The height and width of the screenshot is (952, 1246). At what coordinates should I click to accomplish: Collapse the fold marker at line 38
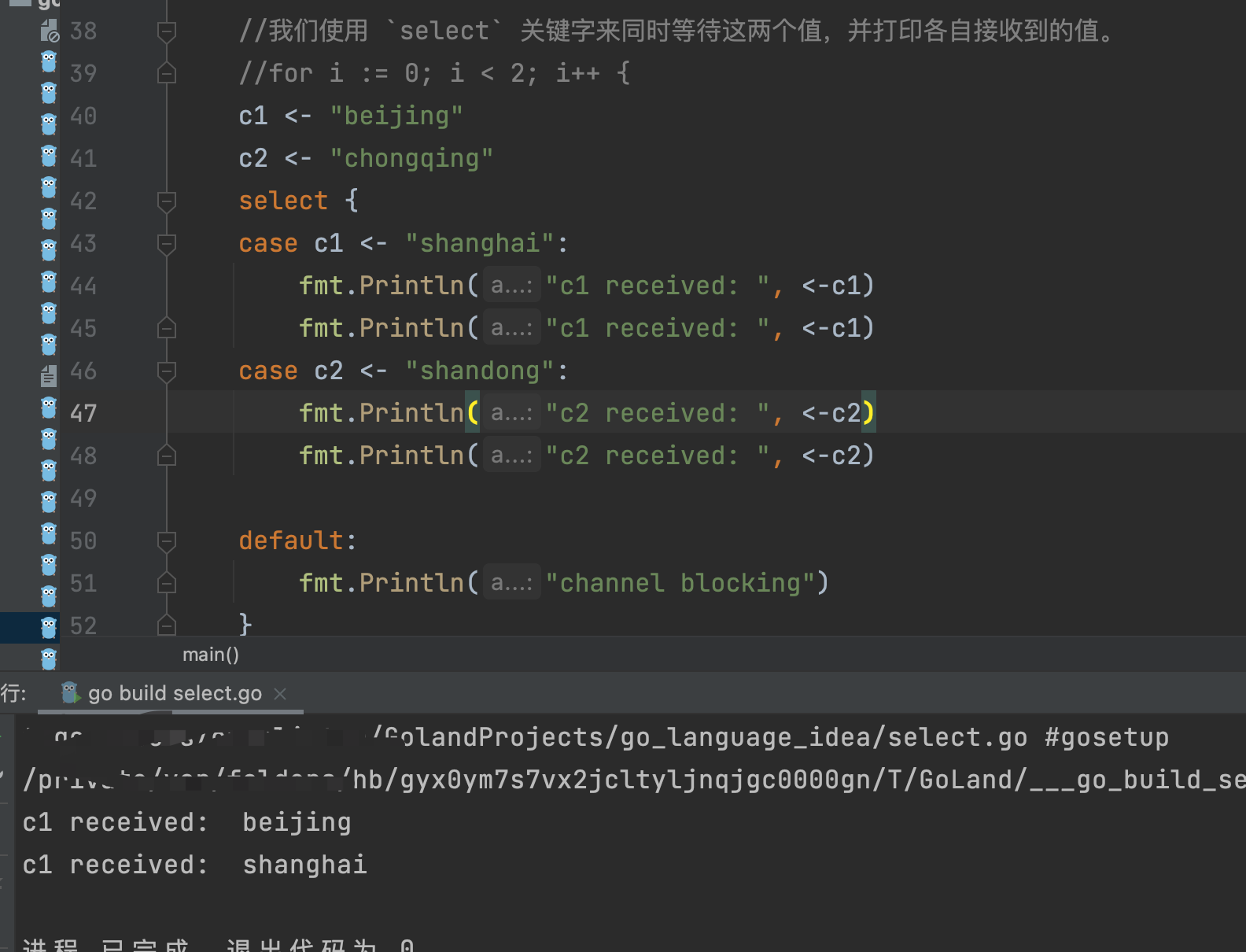tap(166, 31)
